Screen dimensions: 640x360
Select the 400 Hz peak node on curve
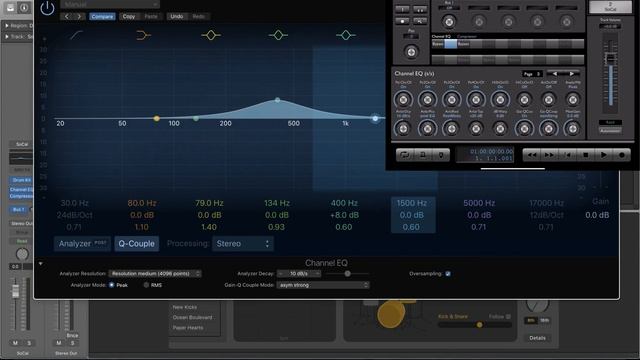pos(278,100)
